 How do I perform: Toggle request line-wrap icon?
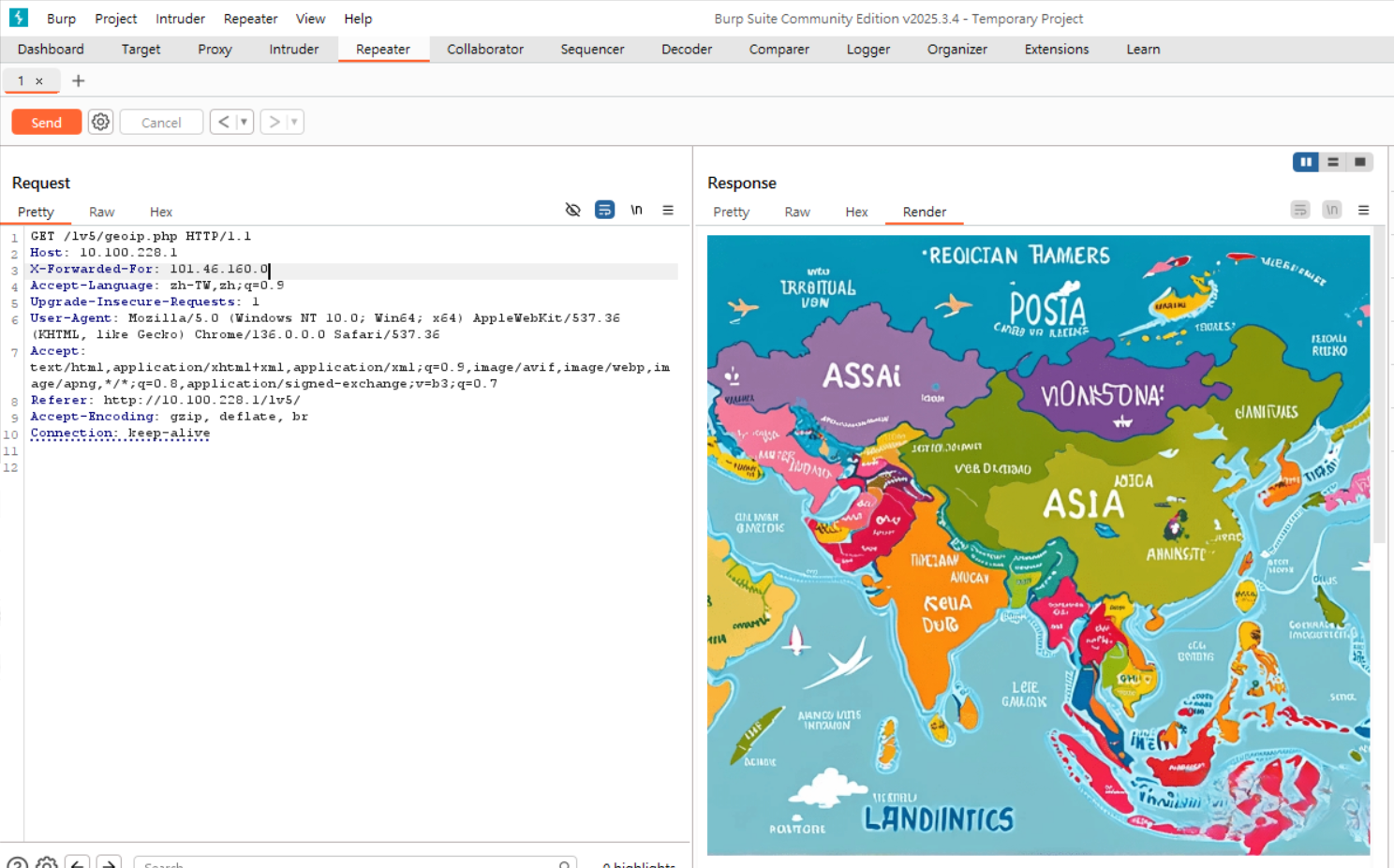pyautogui.click(x=605, y=210)
